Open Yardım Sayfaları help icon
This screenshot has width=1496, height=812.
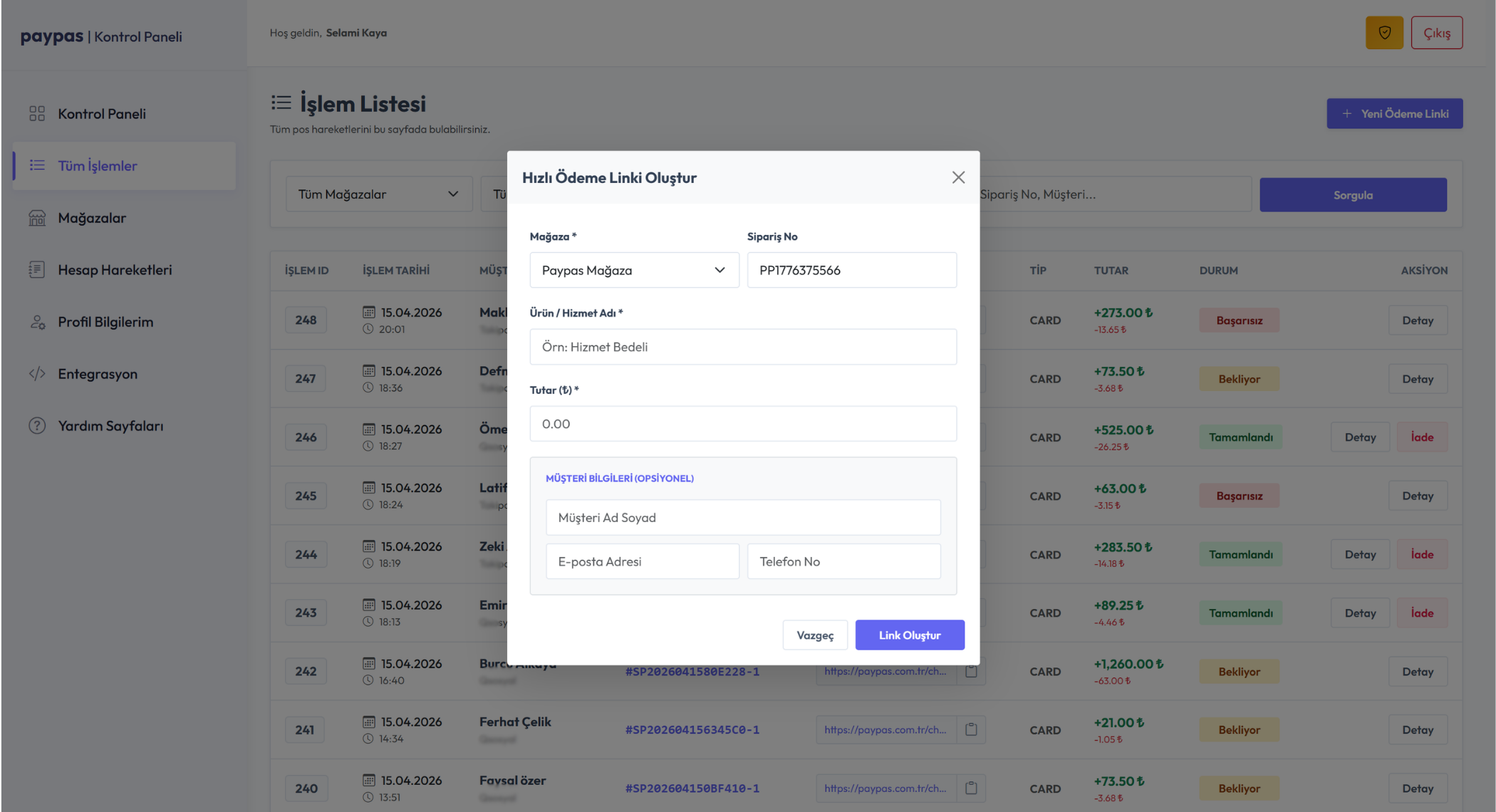coord(37,426)
